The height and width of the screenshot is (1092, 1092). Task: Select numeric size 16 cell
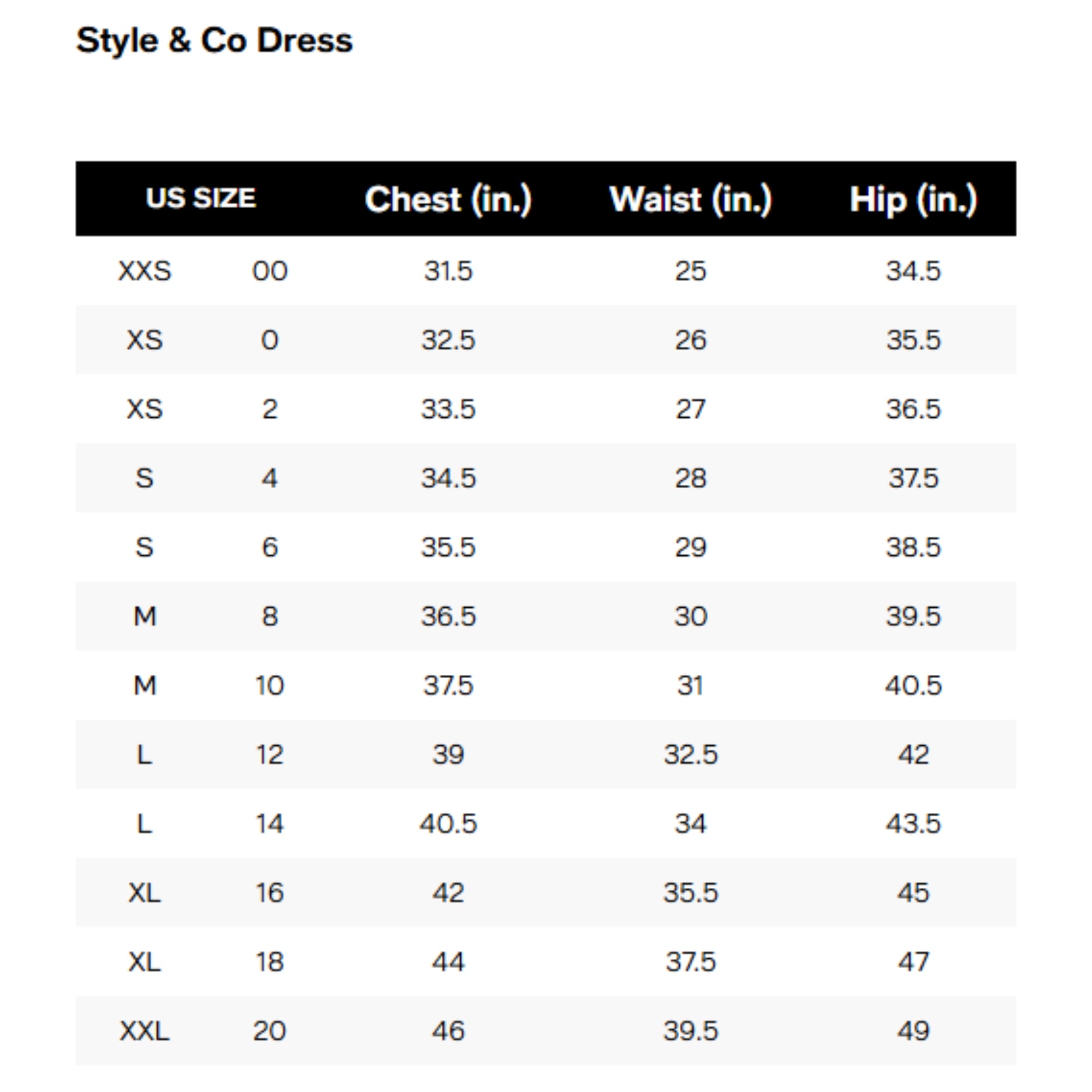(270, 893)
